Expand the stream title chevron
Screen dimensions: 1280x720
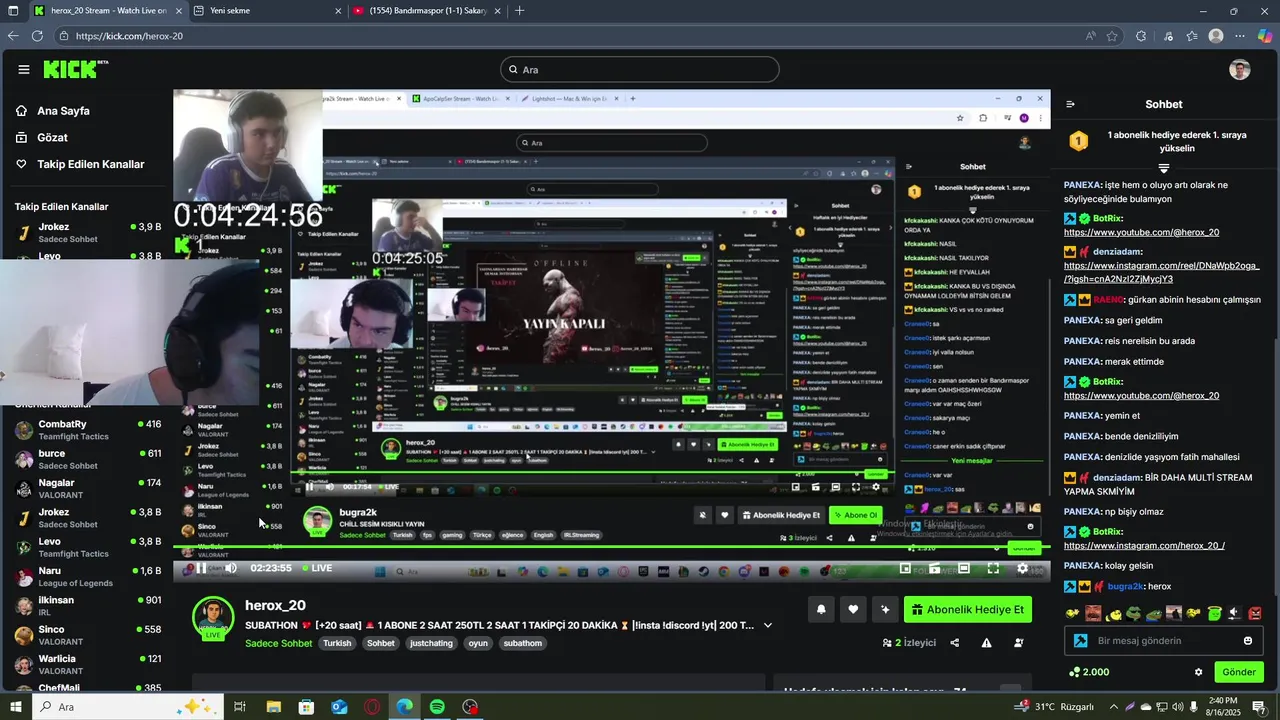[x=768, y=625]
